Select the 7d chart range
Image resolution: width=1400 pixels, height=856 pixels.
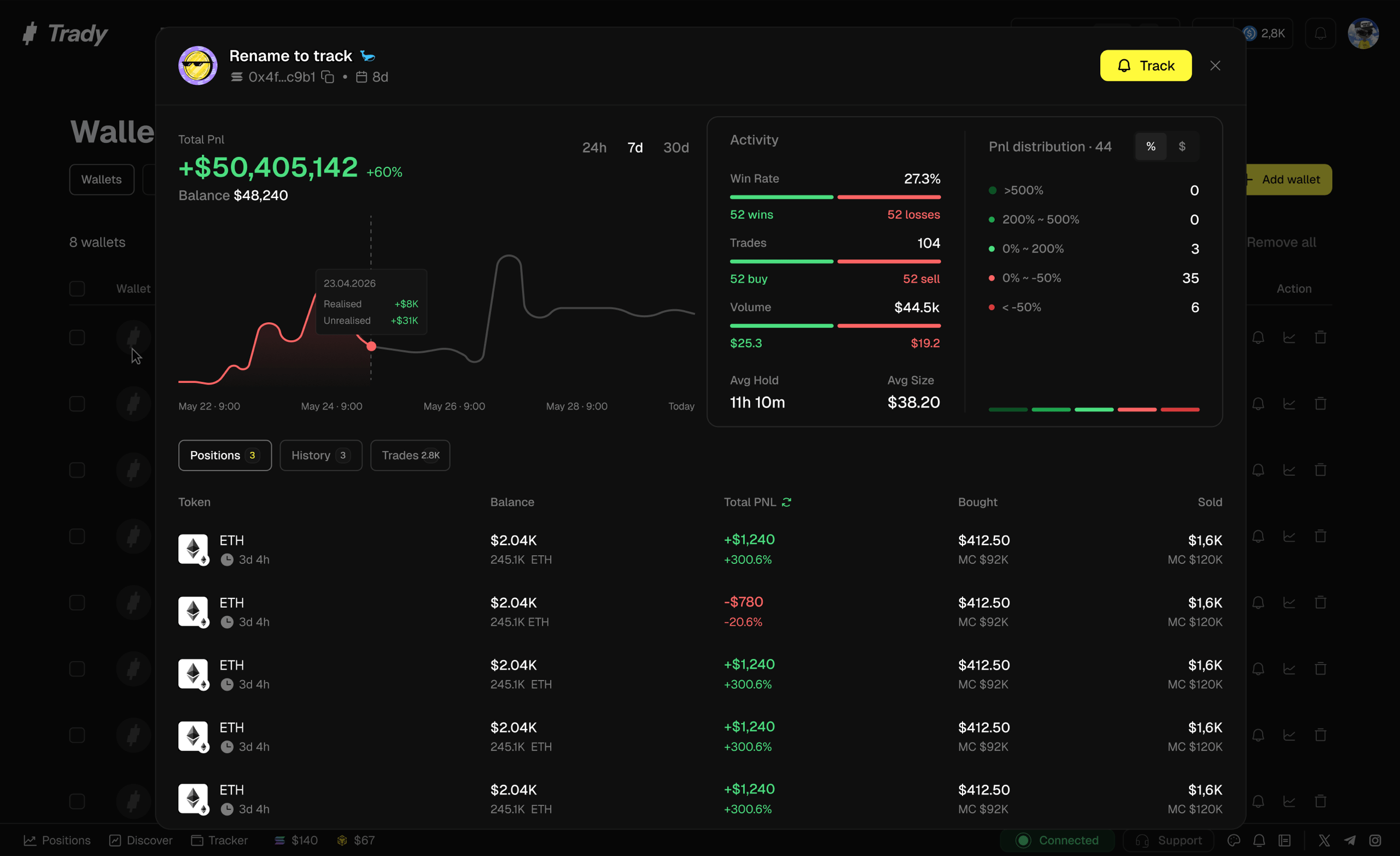635,148
